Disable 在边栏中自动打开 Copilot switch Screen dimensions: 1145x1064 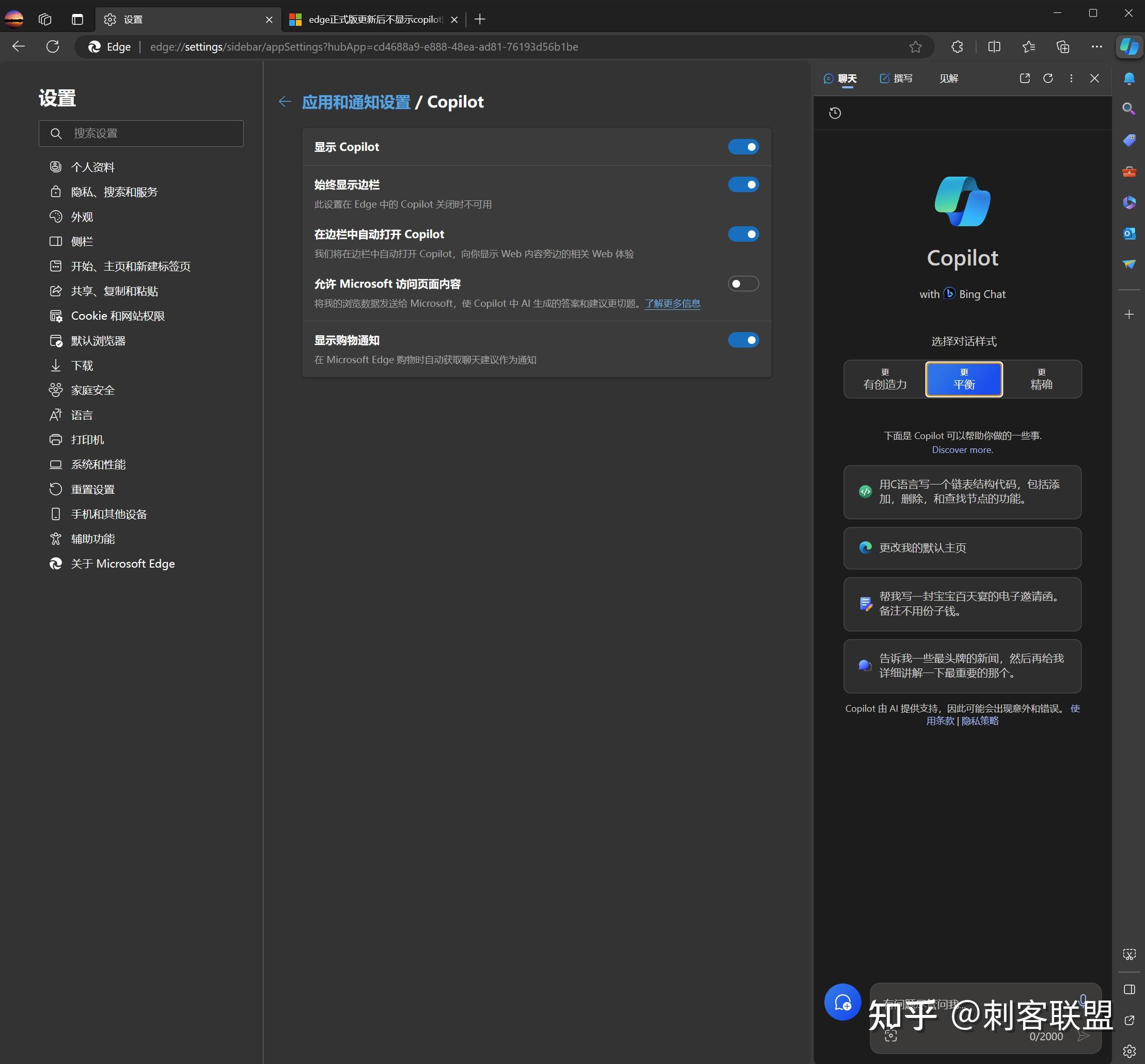743,234
